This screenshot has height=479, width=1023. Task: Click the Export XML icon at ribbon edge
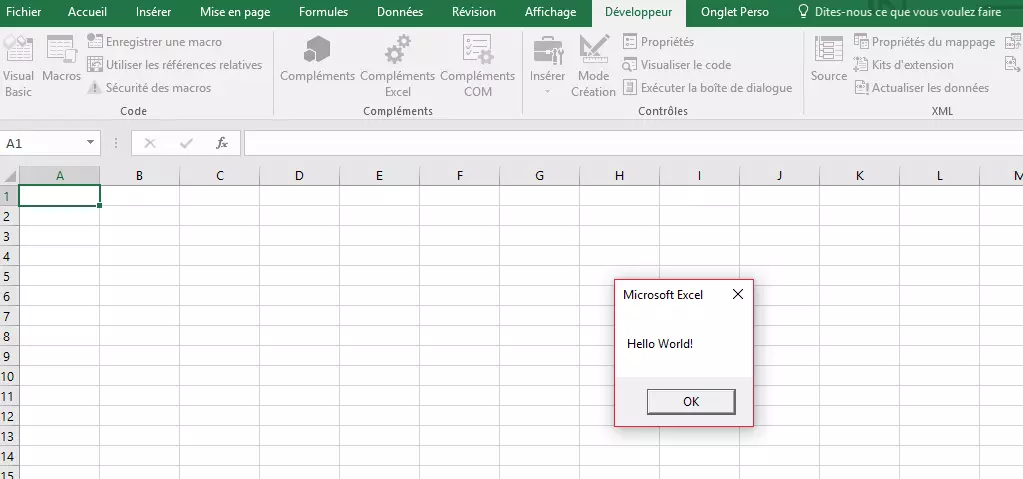[x=1013, y=65]
